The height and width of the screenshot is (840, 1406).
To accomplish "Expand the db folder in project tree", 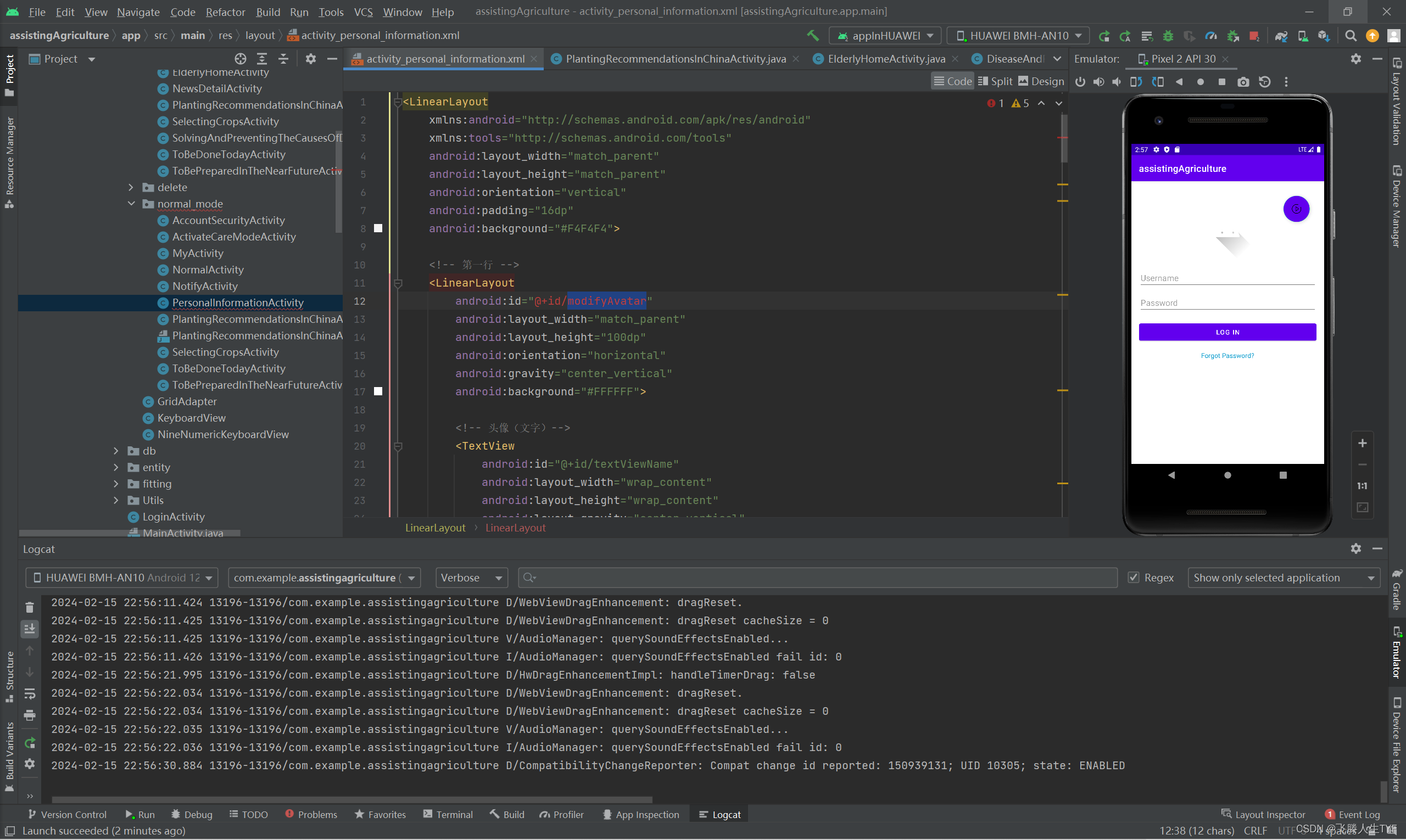I will pos(116,451).
